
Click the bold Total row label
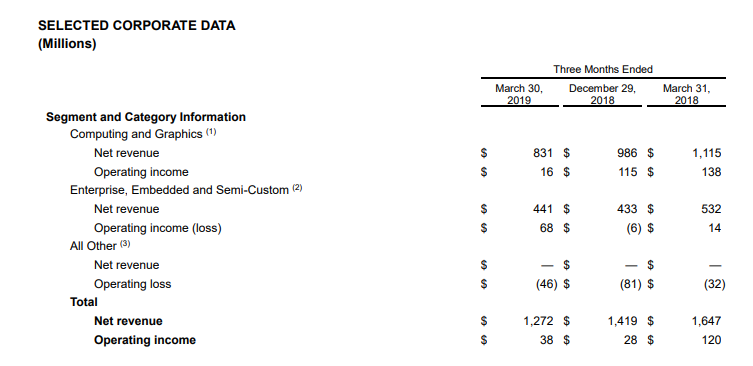coord(84,302)
